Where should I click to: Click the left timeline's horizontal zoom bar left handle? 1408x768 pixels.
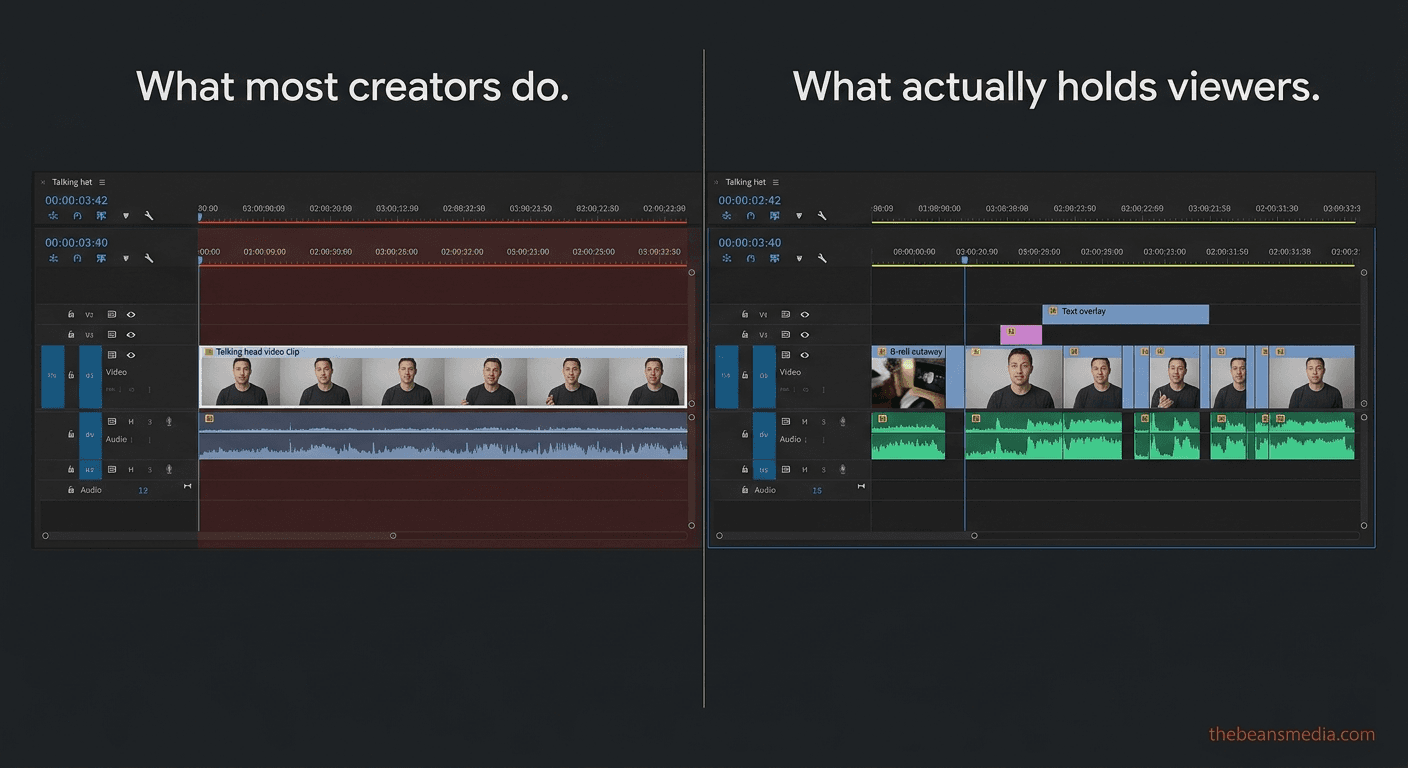click(45, 536)
